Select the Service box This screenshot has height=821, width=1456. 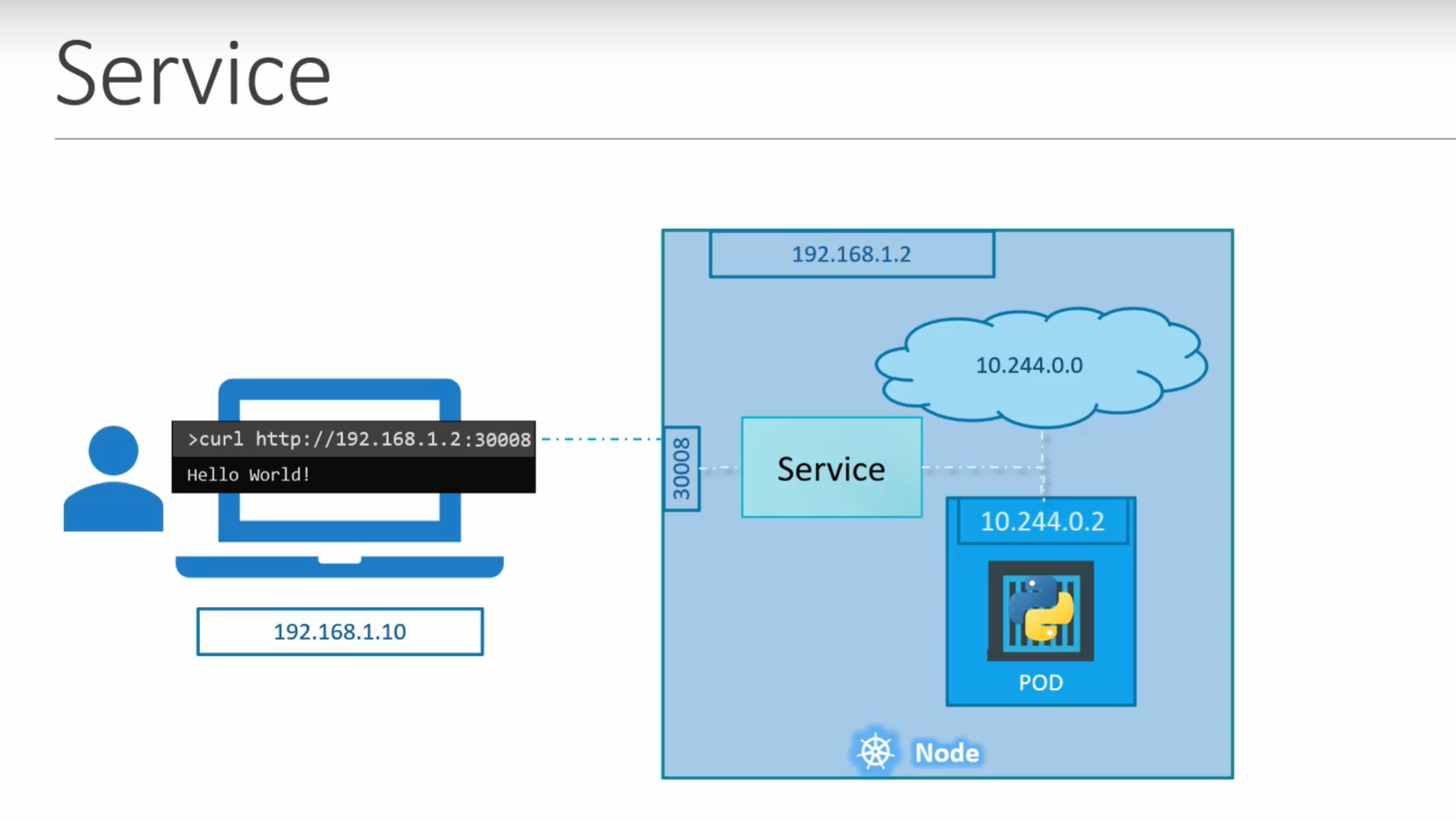(832, 467)
